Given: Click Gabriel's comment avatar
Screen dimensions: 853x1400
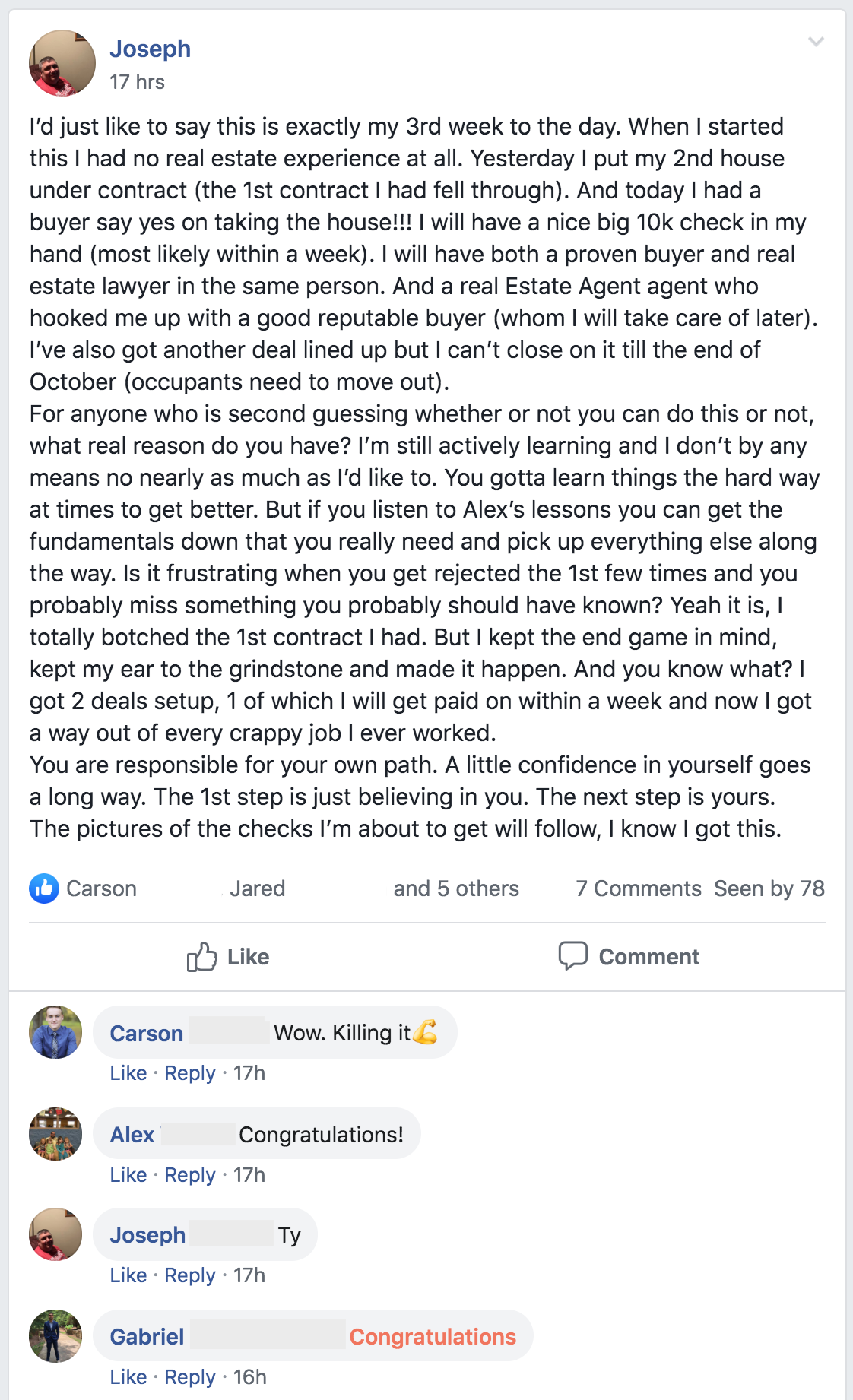Looking at the screenshot, I should [55, 1335].
